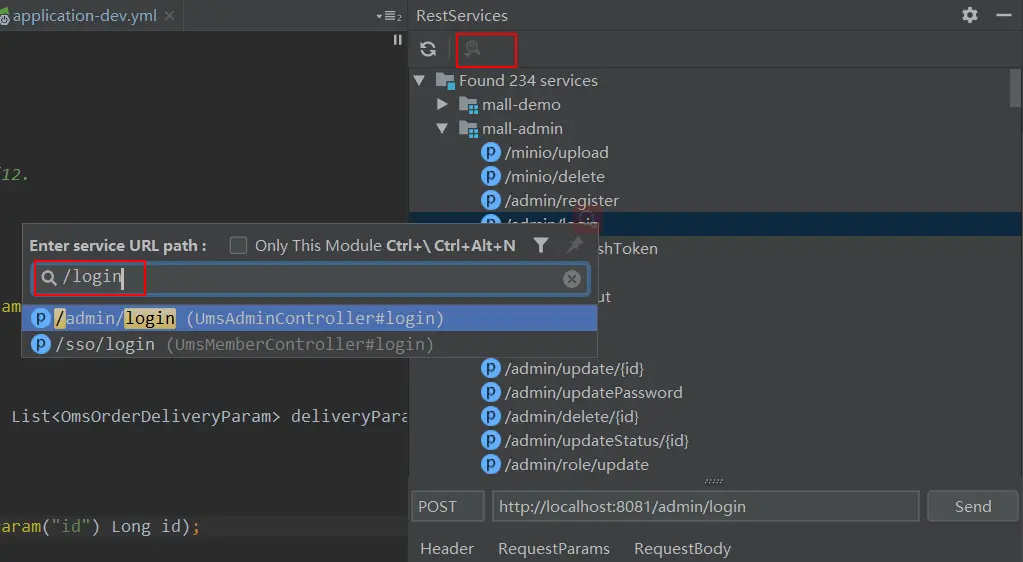The image size is (1023, 562).
Task: Click POST icon of /admin/register
Action: [x=491, y=200]
